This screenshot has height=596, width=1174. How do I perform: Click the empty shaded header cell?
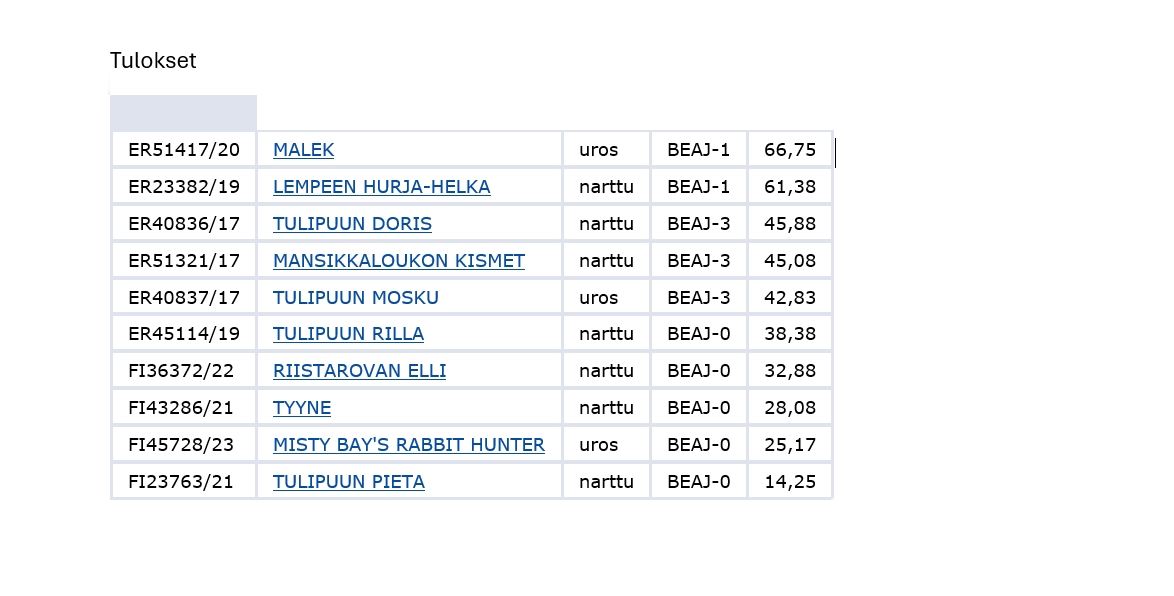[183, 113]
